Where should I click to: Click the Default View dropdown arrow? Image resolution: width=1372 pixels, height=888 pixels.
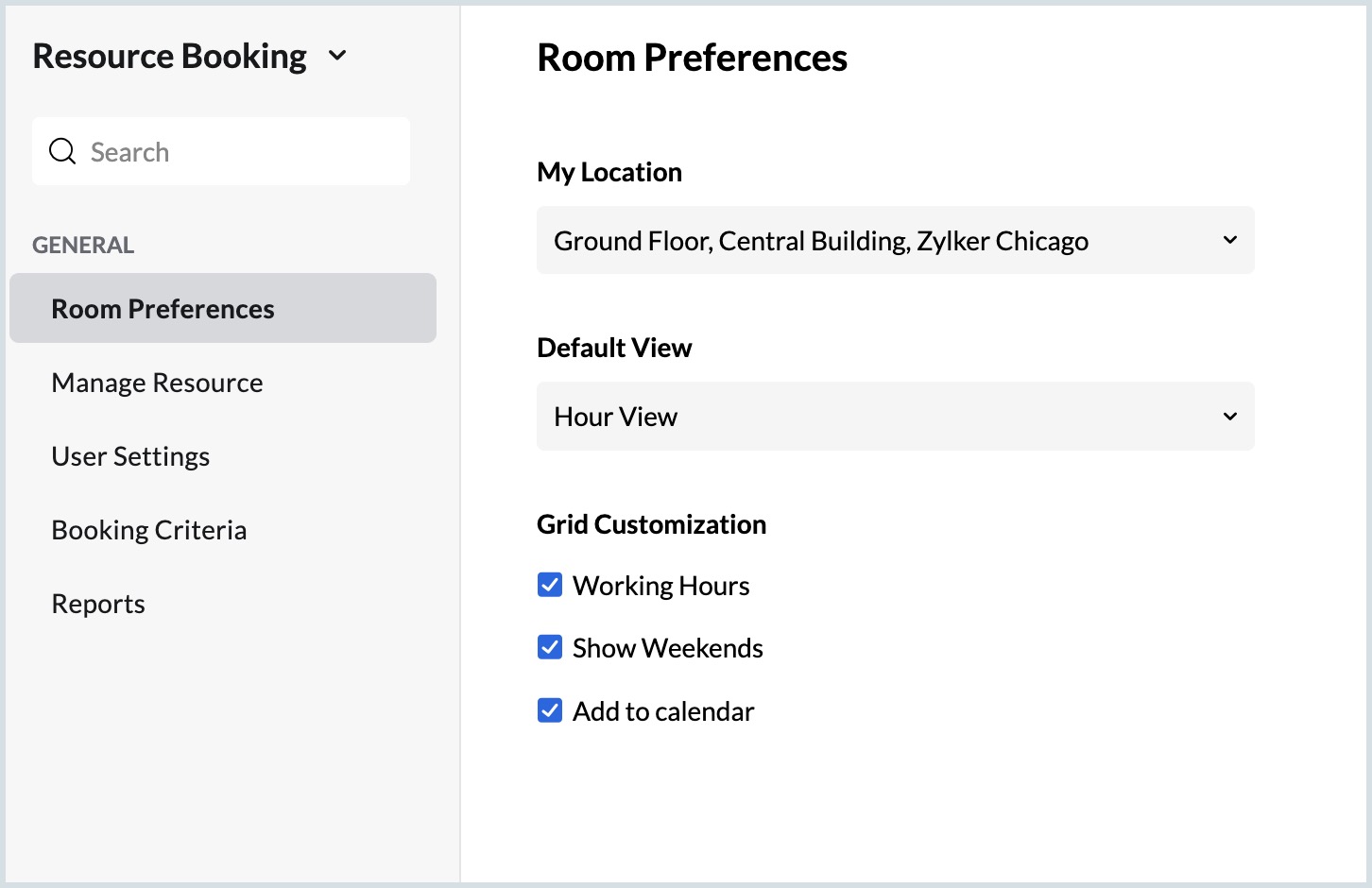tap(1229, 417)
